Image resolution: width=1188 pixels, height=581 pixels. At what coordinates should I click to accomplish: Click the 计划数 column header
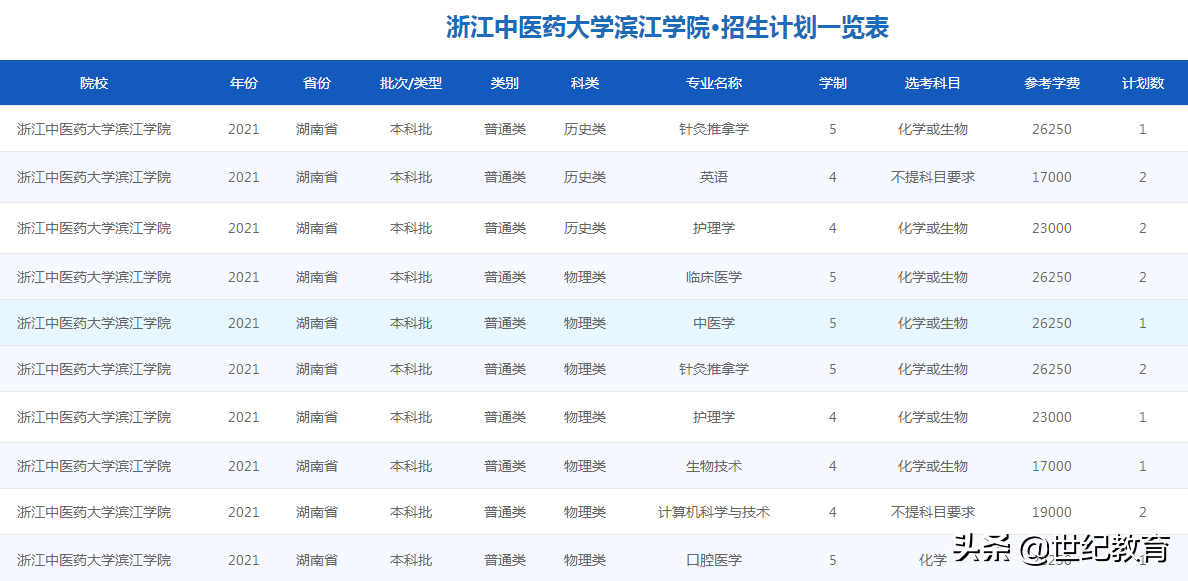tap(1142, 83)
